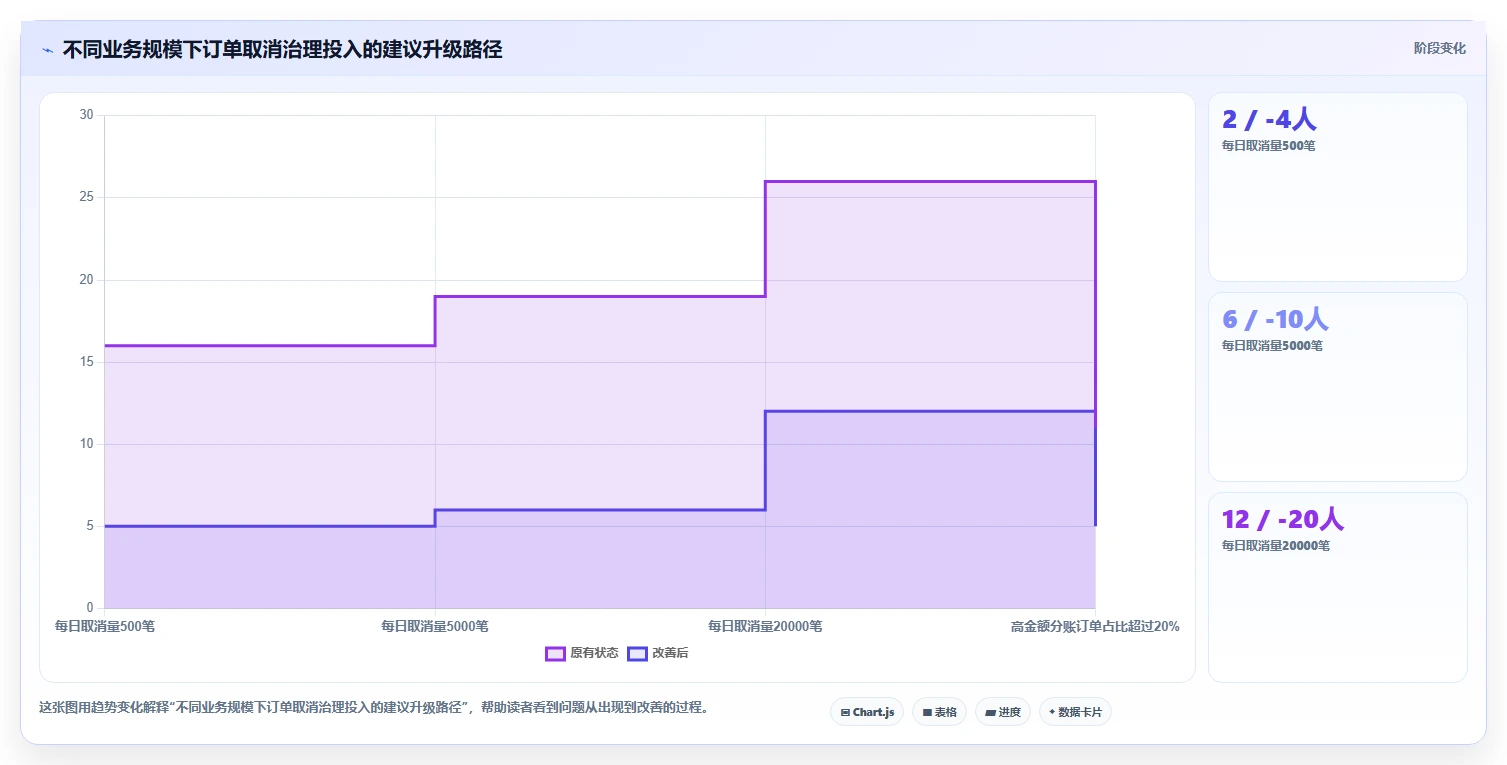Select the 6 / -10人 data card
Viewport: 1507px width, 765px height.
[1338, 387]
